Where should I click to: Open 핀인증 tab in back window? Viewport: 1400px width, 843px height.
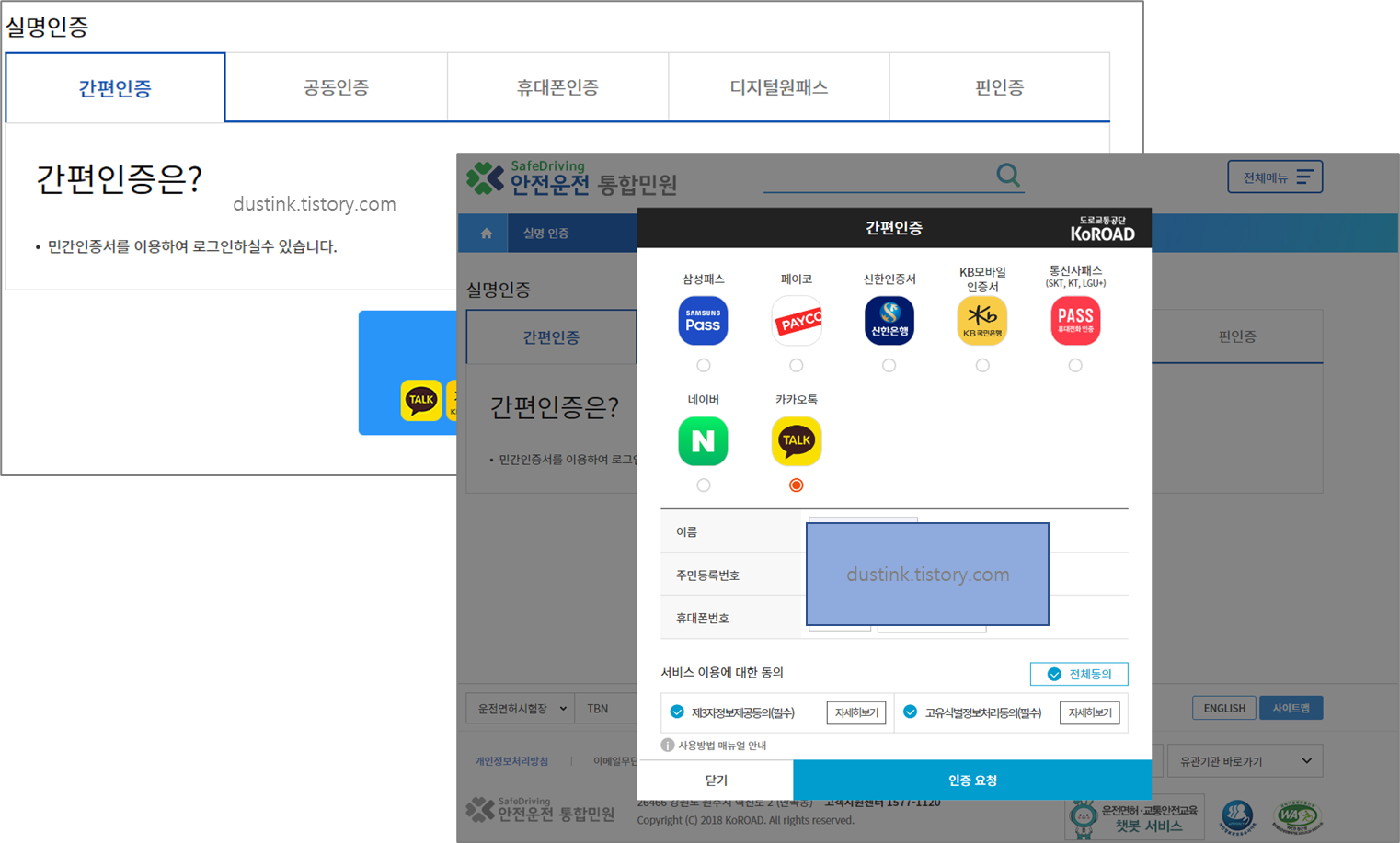click(999, 87)
